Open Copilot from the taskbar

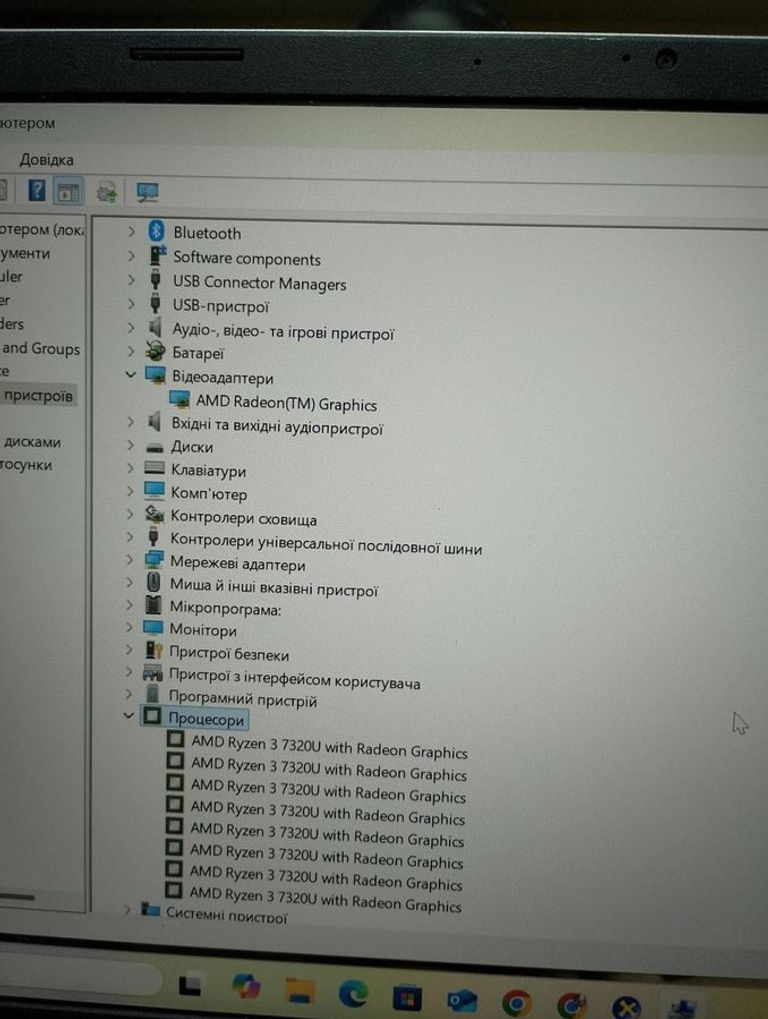[246, 987]
